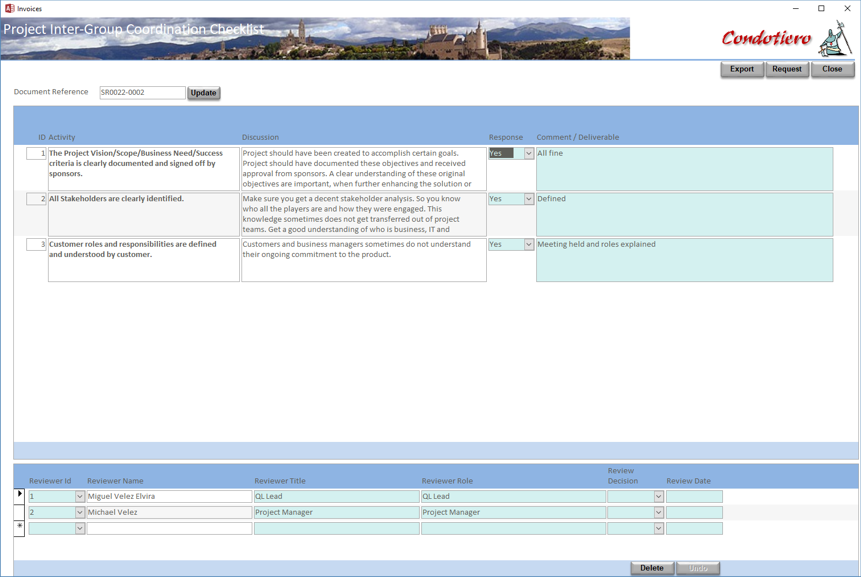Expand Reviewer Id dropdown in new blank row
861x577 pixels.
click(x=80, y=528)
